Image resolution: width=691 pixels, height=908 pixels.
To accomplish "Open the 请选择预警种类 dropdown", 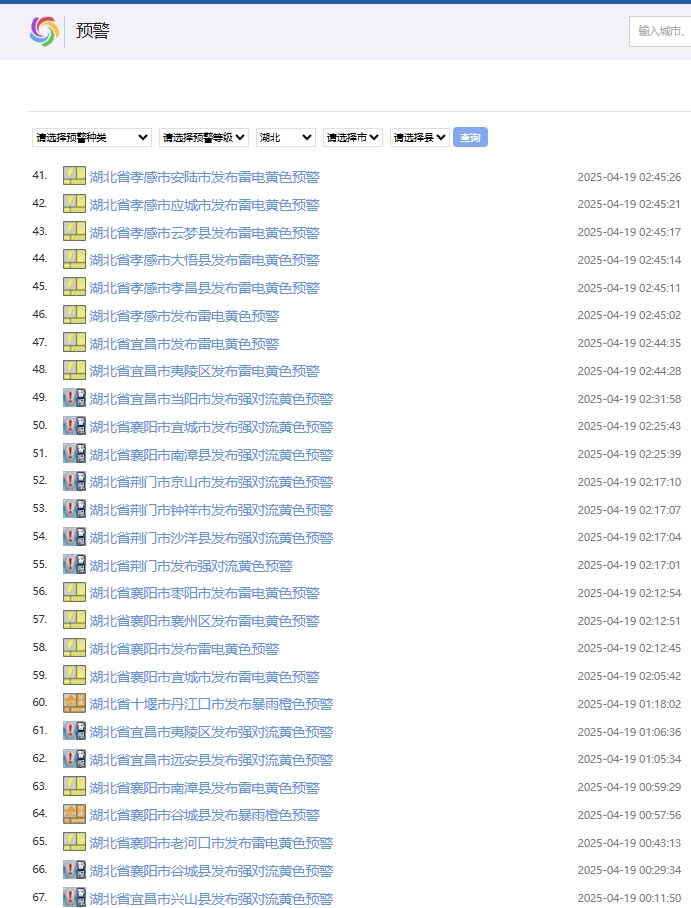I will 92,137.
